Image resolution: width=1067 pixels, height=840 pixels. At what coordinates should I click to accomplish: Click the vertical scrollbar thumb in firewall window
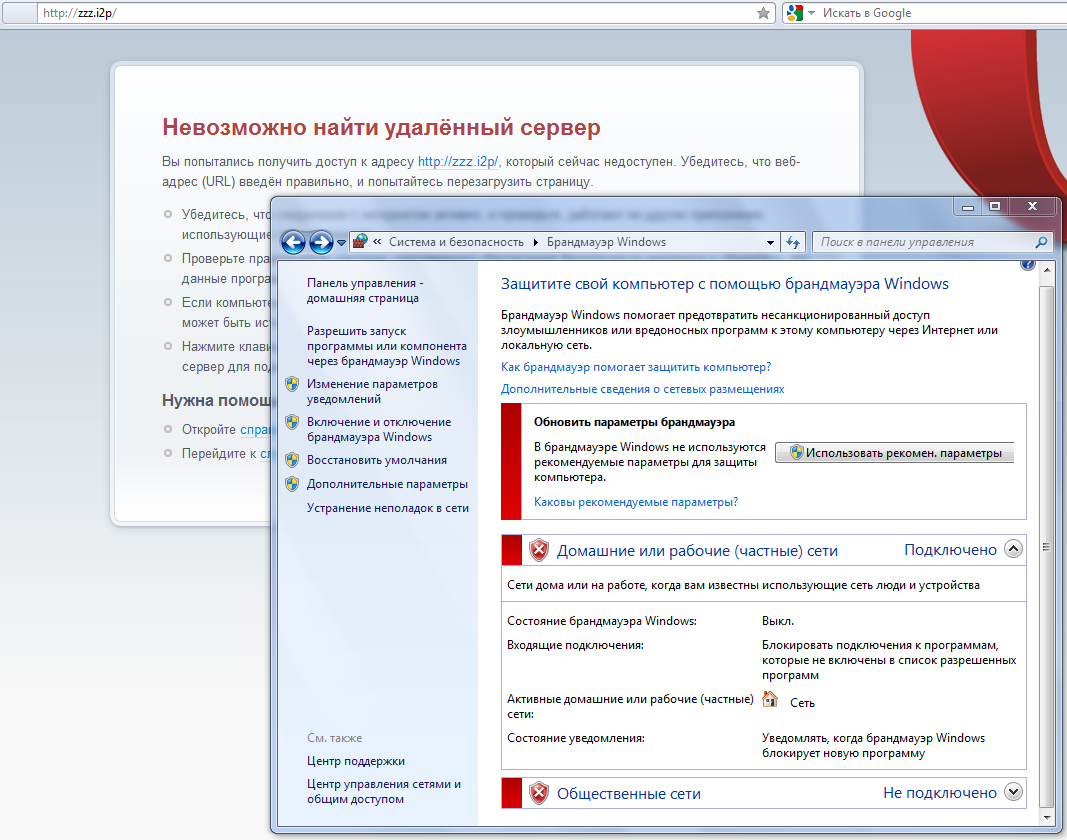[1047, 547]
